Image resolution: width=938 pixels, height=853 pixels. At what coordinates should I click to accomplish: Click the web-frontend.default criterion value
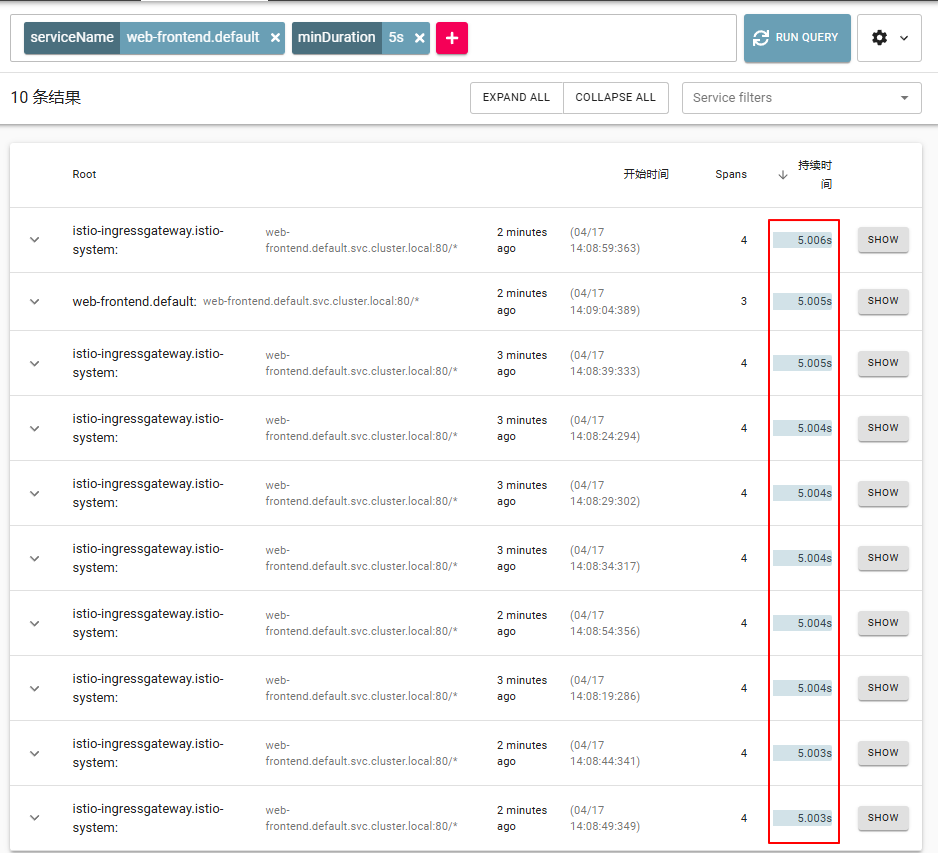pyautogui.click(x=193, y=38)
